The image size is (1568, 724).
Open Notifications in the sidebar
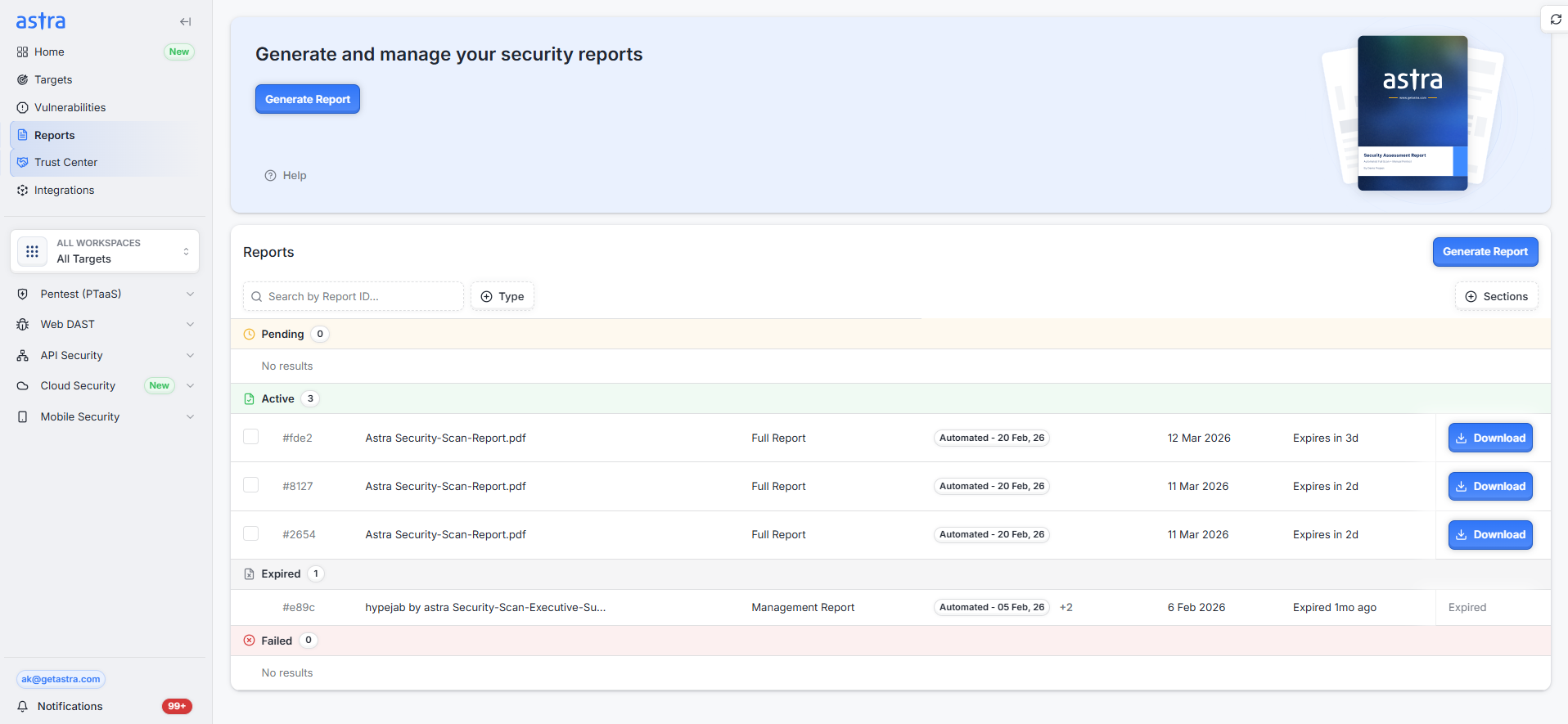[70, 706]
